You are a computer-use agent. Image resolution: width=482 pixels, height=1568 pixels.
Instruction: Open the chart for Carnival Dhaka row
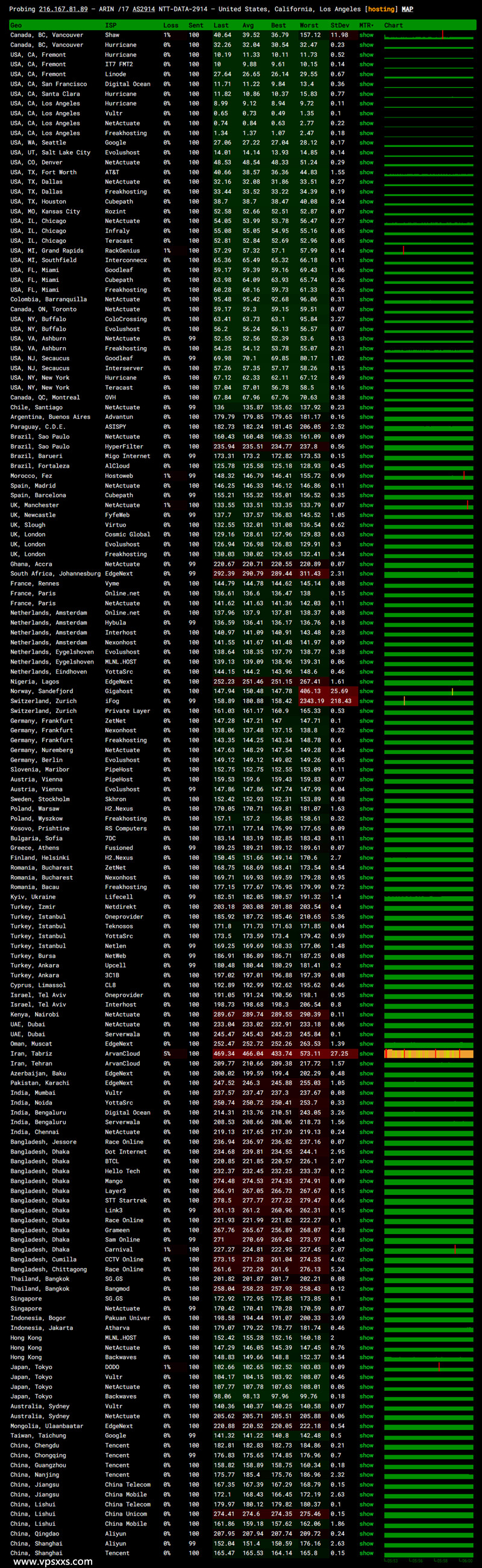tap(428, 1249)
